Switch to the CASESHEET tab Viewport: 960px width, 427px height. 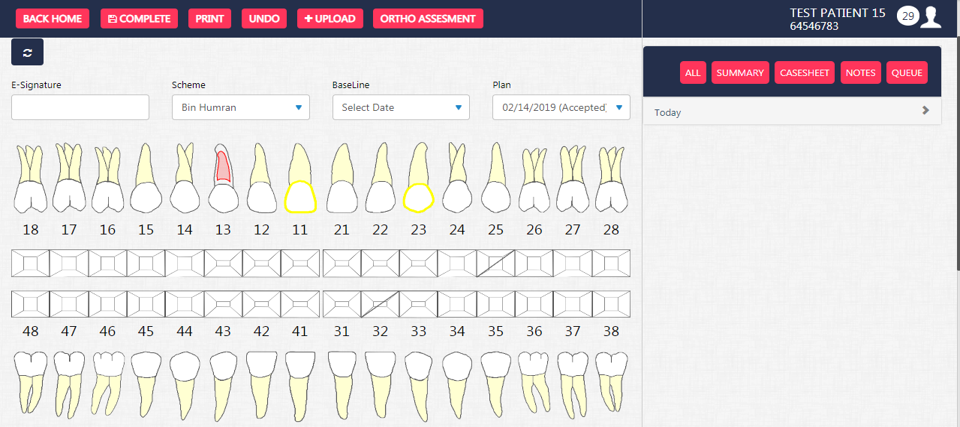[x=805, y=73]
